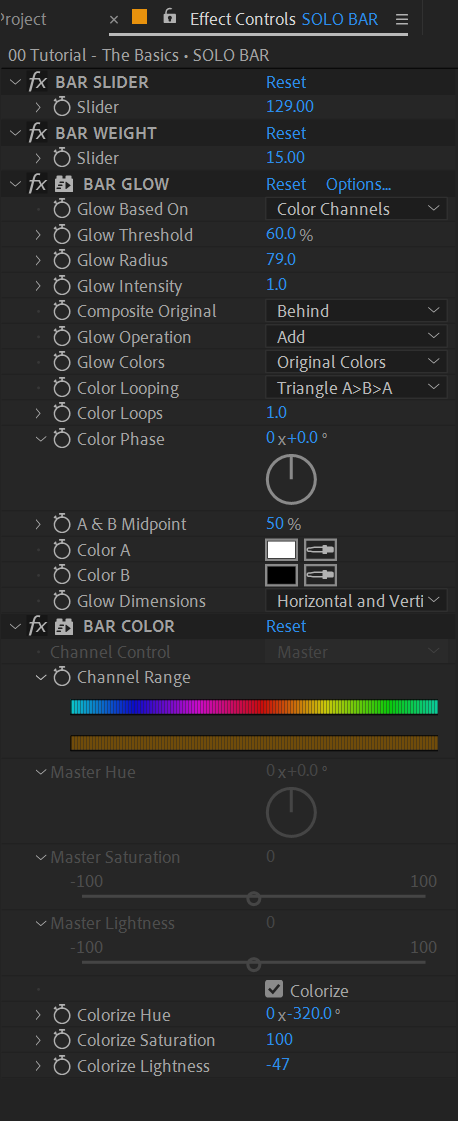Toggle Colorize Saturation stopwatch
Viewport: 458px width, 1121px height.
[62, 1040]
